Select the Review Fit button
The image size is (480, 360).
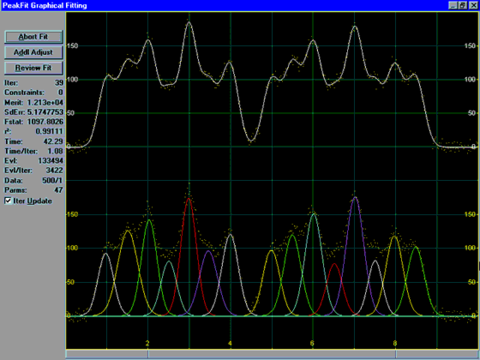pos(33,68)
